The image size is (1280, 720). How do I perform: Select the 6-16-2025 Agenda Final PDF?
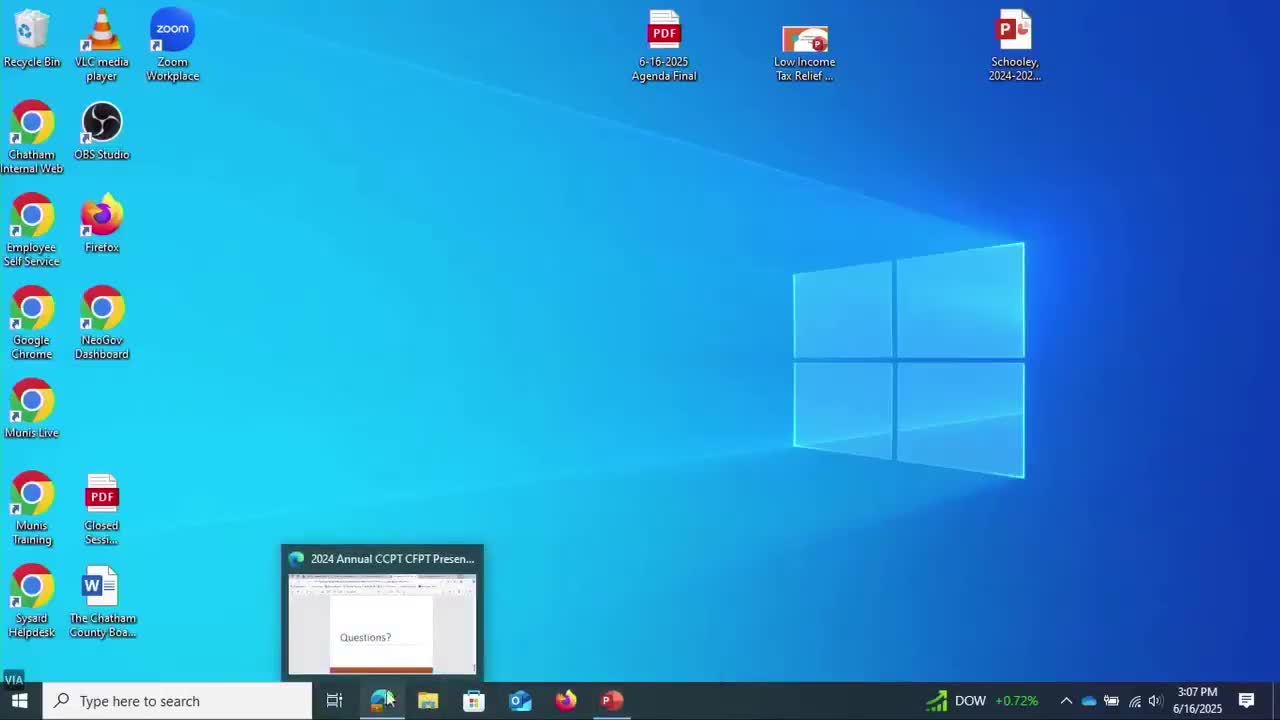(664, 45)
